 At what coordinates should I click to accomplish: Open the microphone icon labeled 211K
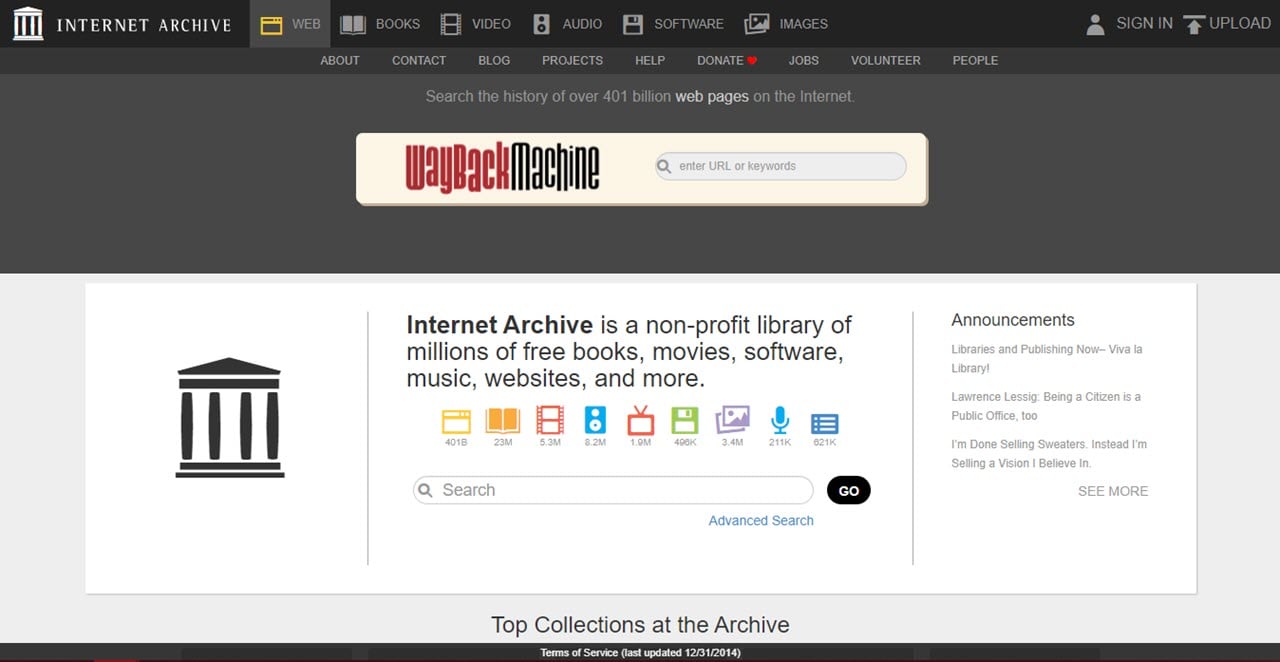[780, 420]
